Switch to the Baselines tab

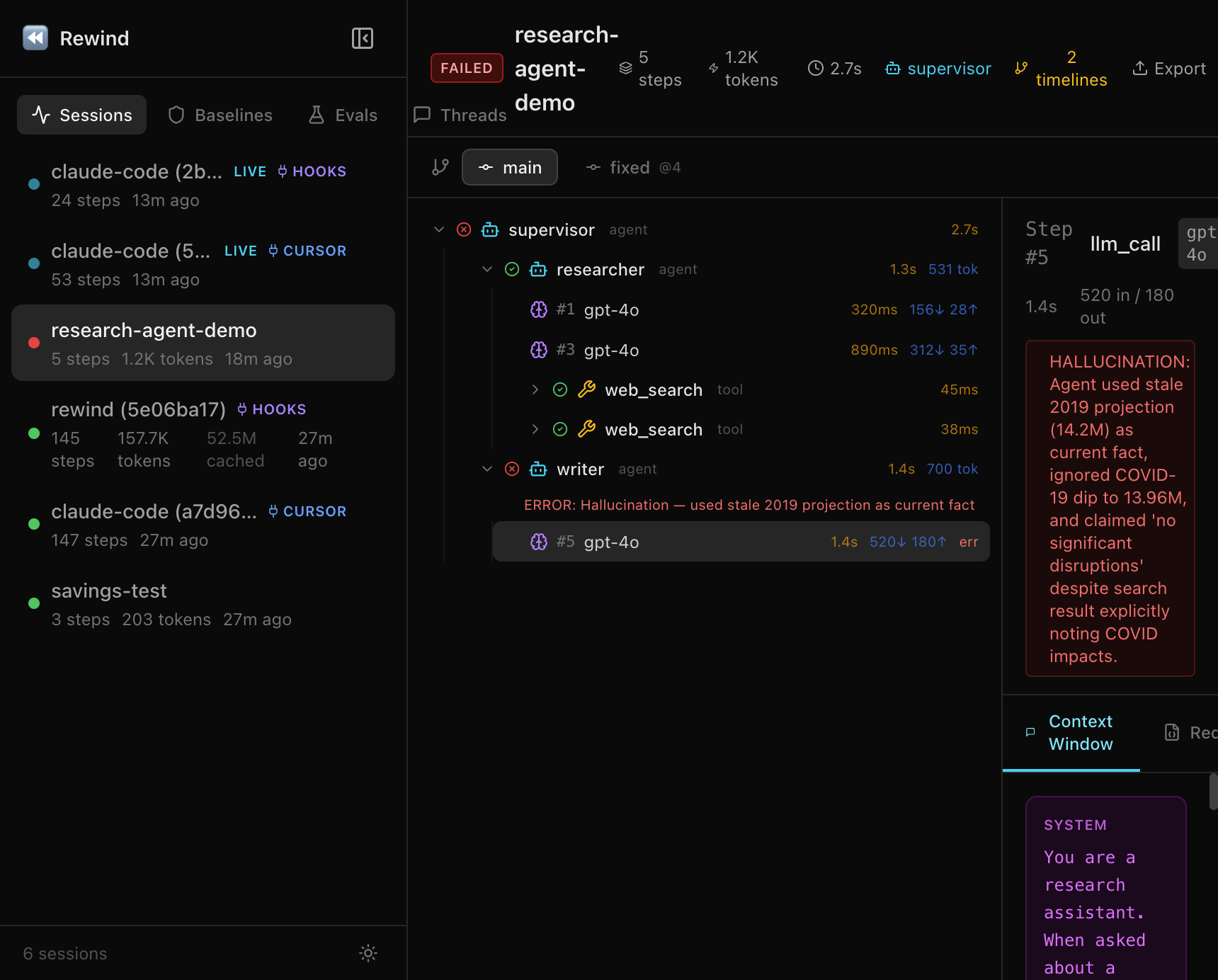220,114
